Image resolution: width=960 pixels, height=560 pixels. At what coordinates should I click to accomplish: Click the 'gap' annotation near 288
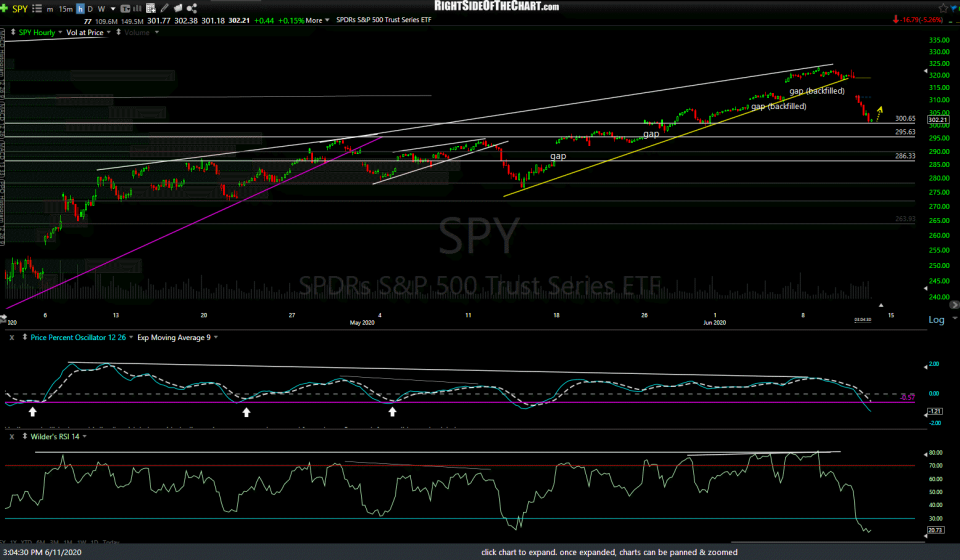pyautogui.click(x=558, y=156)
